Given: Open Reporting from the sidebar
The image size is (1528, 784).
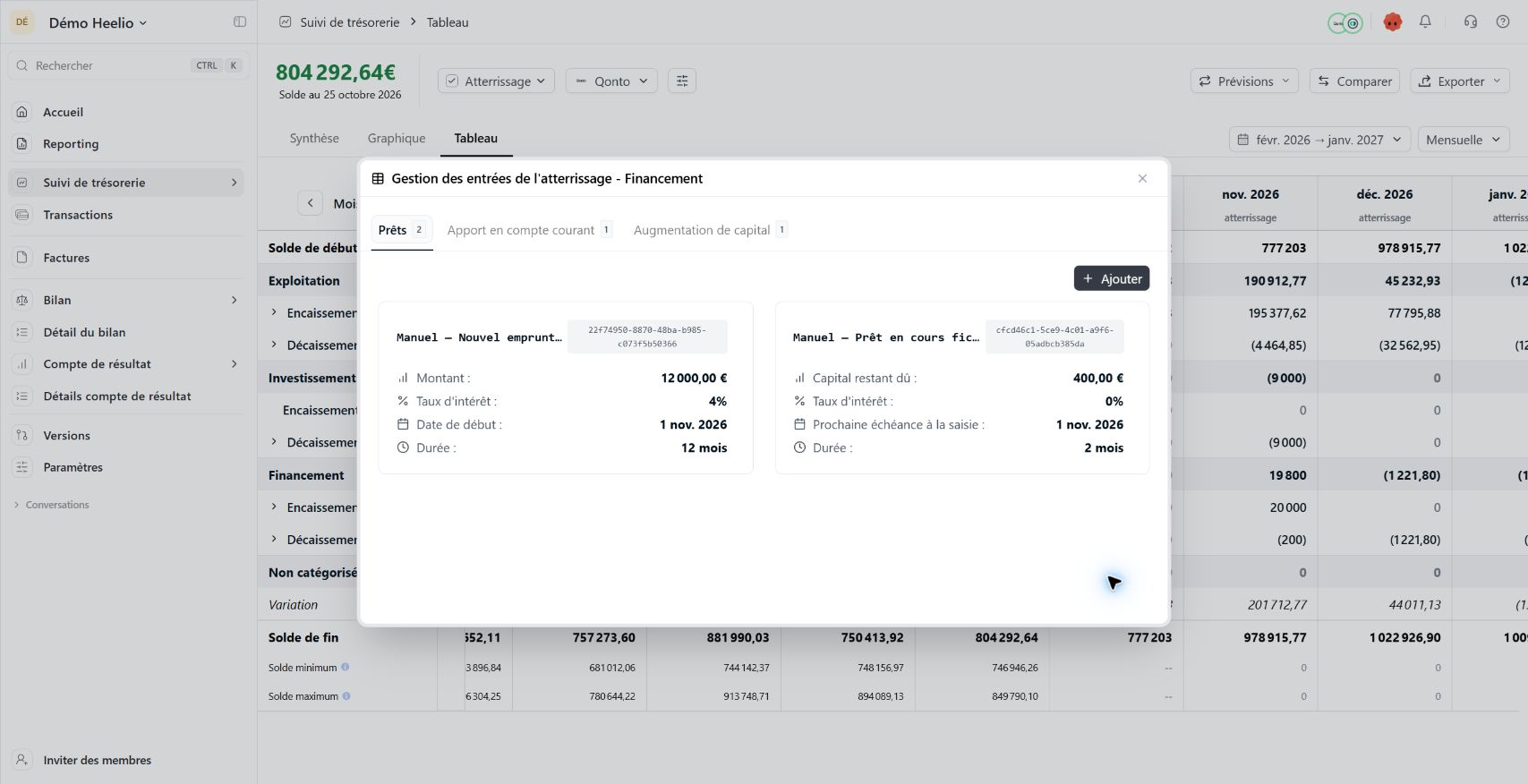Looking at the screenshot, I should (125, 144).
